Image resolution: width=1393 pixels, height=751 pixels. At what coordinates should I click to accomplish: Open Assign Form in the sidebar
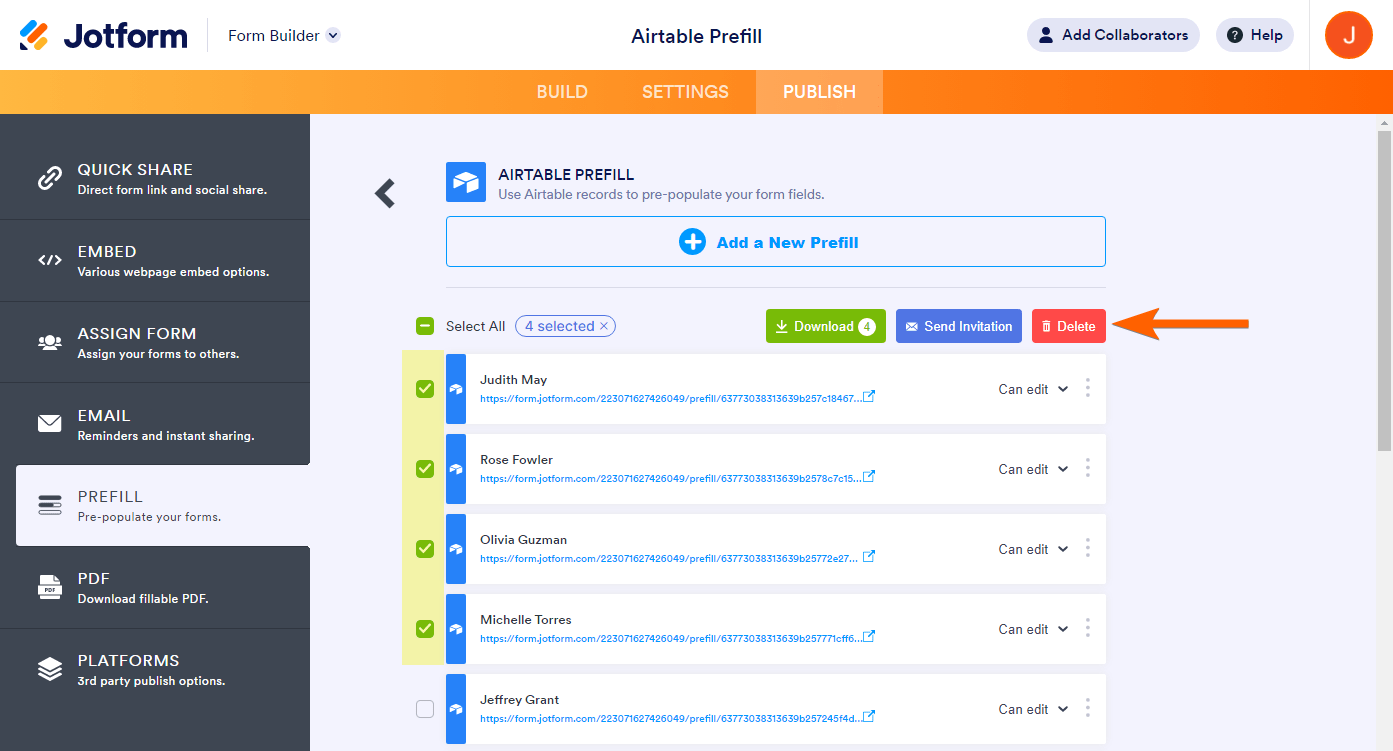point(155,342)
